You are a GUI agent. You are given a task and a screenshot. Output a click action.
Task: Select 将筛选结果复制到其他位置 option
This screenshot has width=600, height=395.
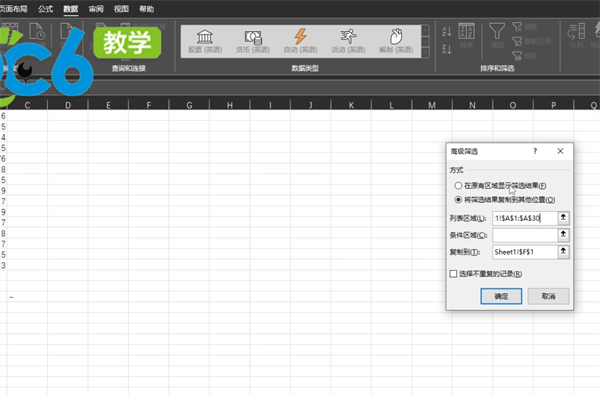[505, 200]
